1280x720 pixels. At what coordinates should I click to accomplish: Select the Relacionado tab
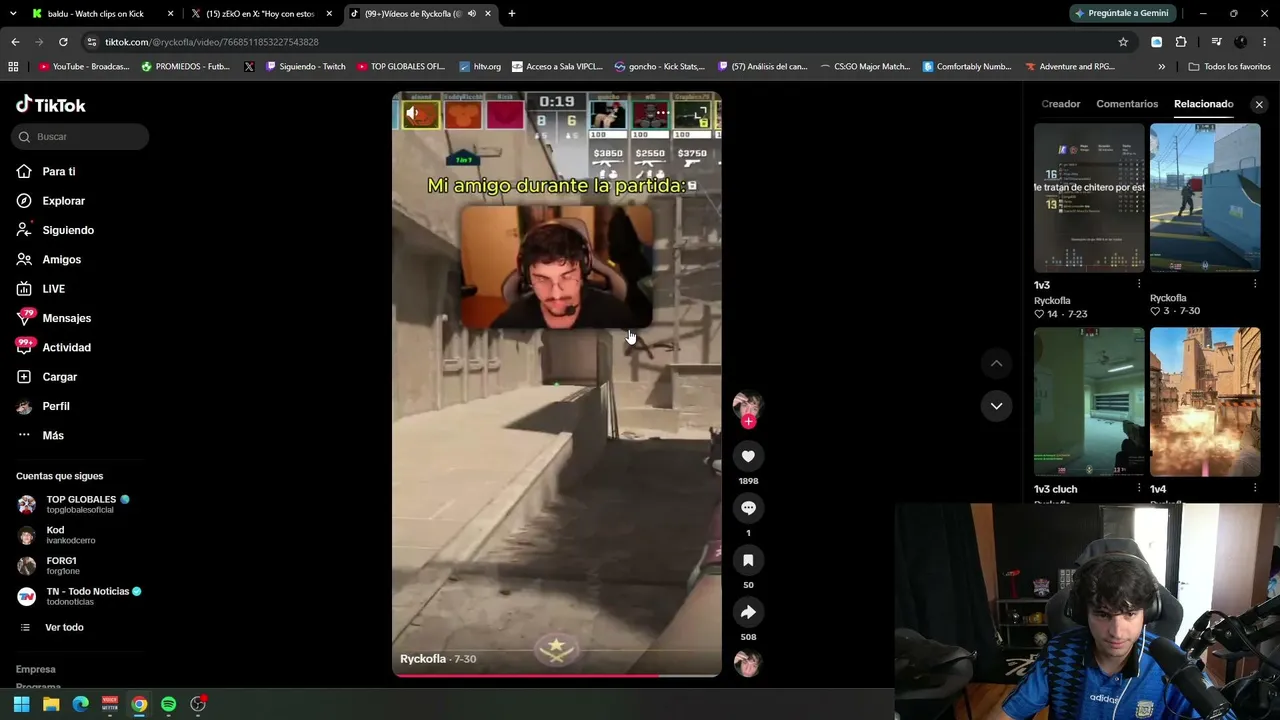tap(1204, 104)
